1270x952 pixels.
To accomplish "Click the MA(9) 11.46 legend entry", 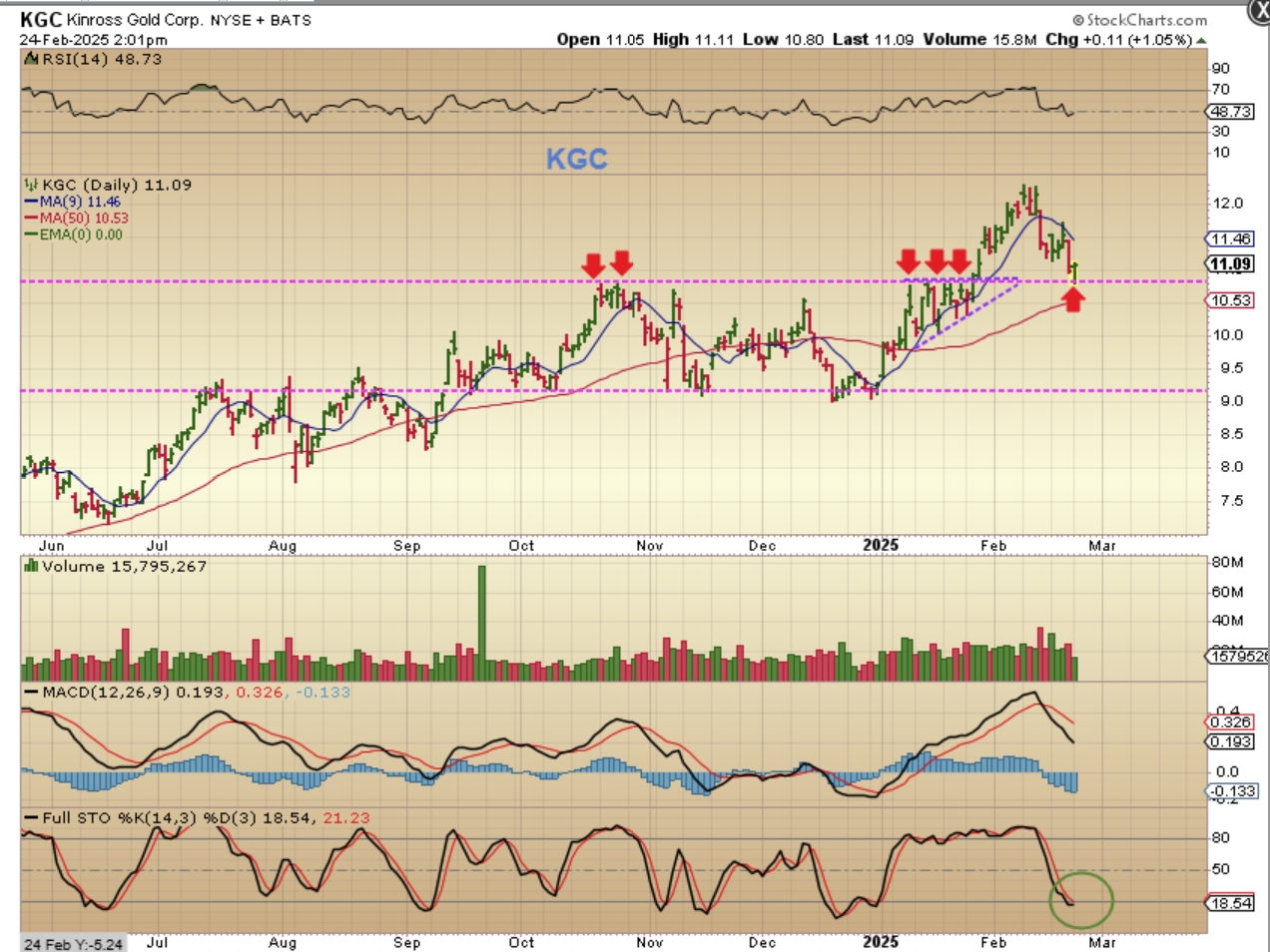I will click(71, 202).
